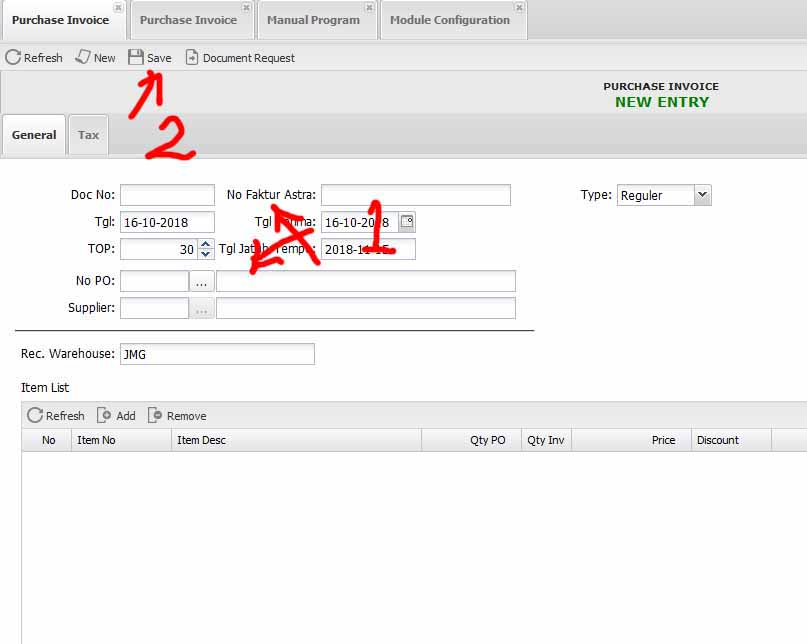Open the Supplier lookup button
The image size is (807, 644).
[202, 308]
